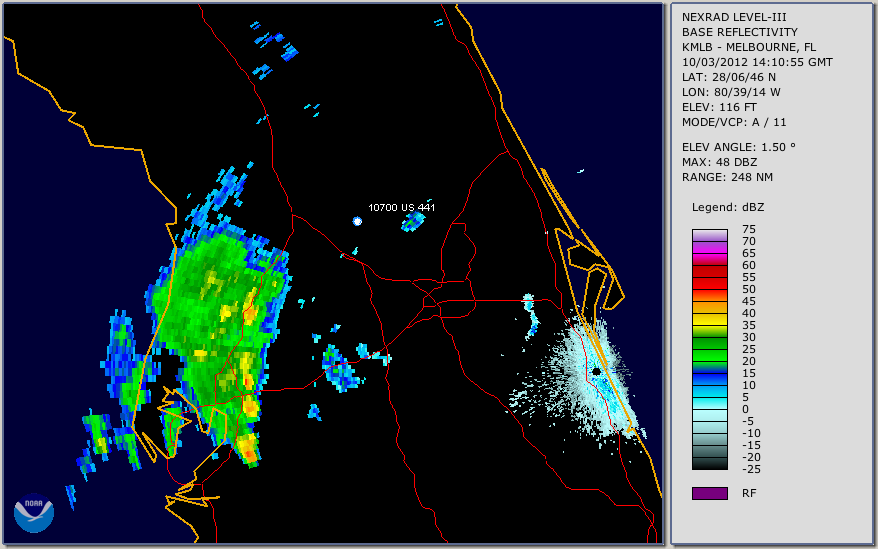Viewport: 878px width, 549px height.
Task: Click the 'RANGE: 248 NM' text
Action: pos(727,178)
